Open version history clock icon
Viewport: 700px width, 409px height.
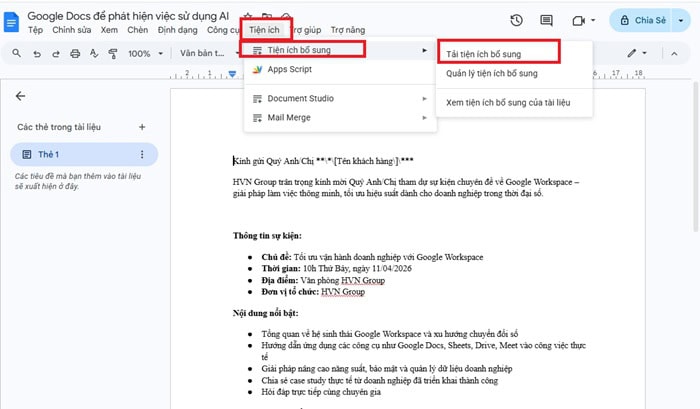pos(517,20)
